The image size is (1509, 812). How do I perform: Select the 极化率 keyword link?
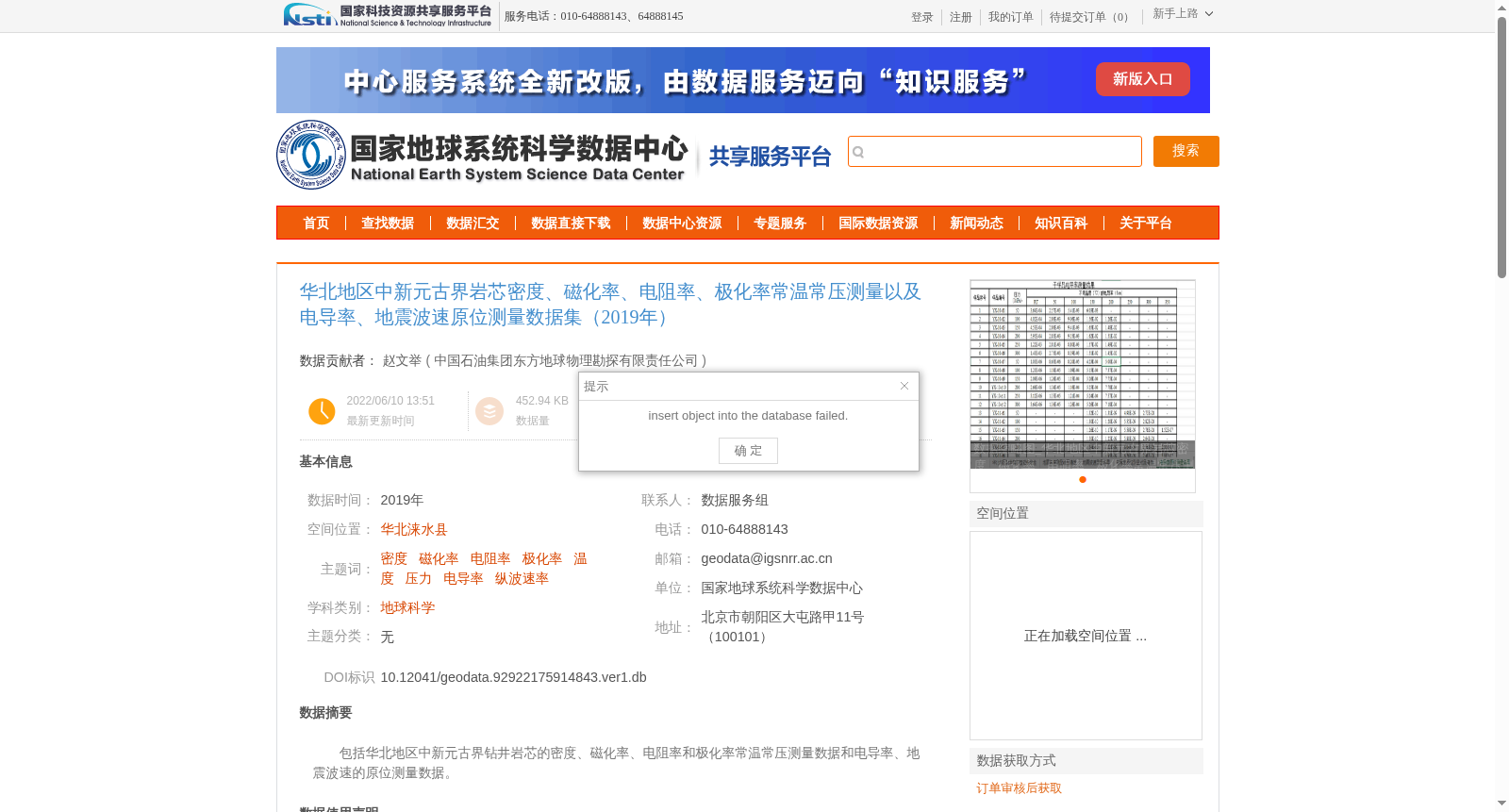point(542,559)
